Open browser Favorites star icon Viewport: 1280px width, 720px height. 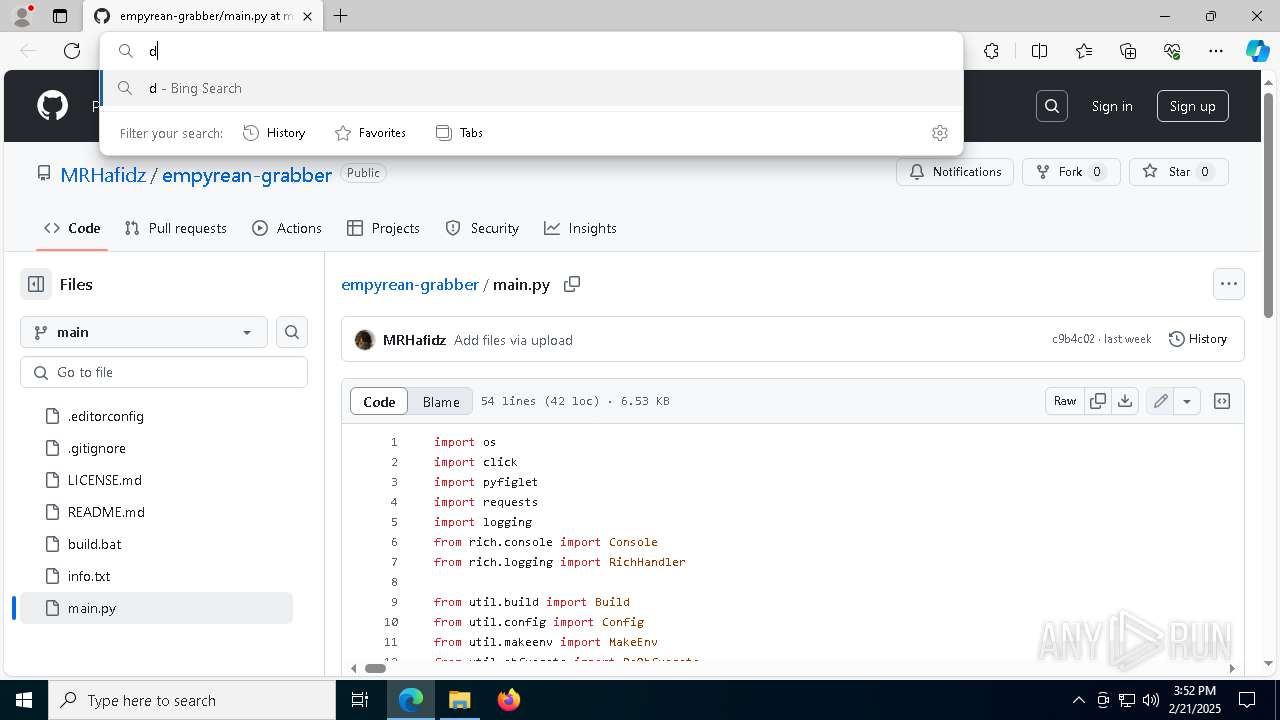coord(1084,51)
